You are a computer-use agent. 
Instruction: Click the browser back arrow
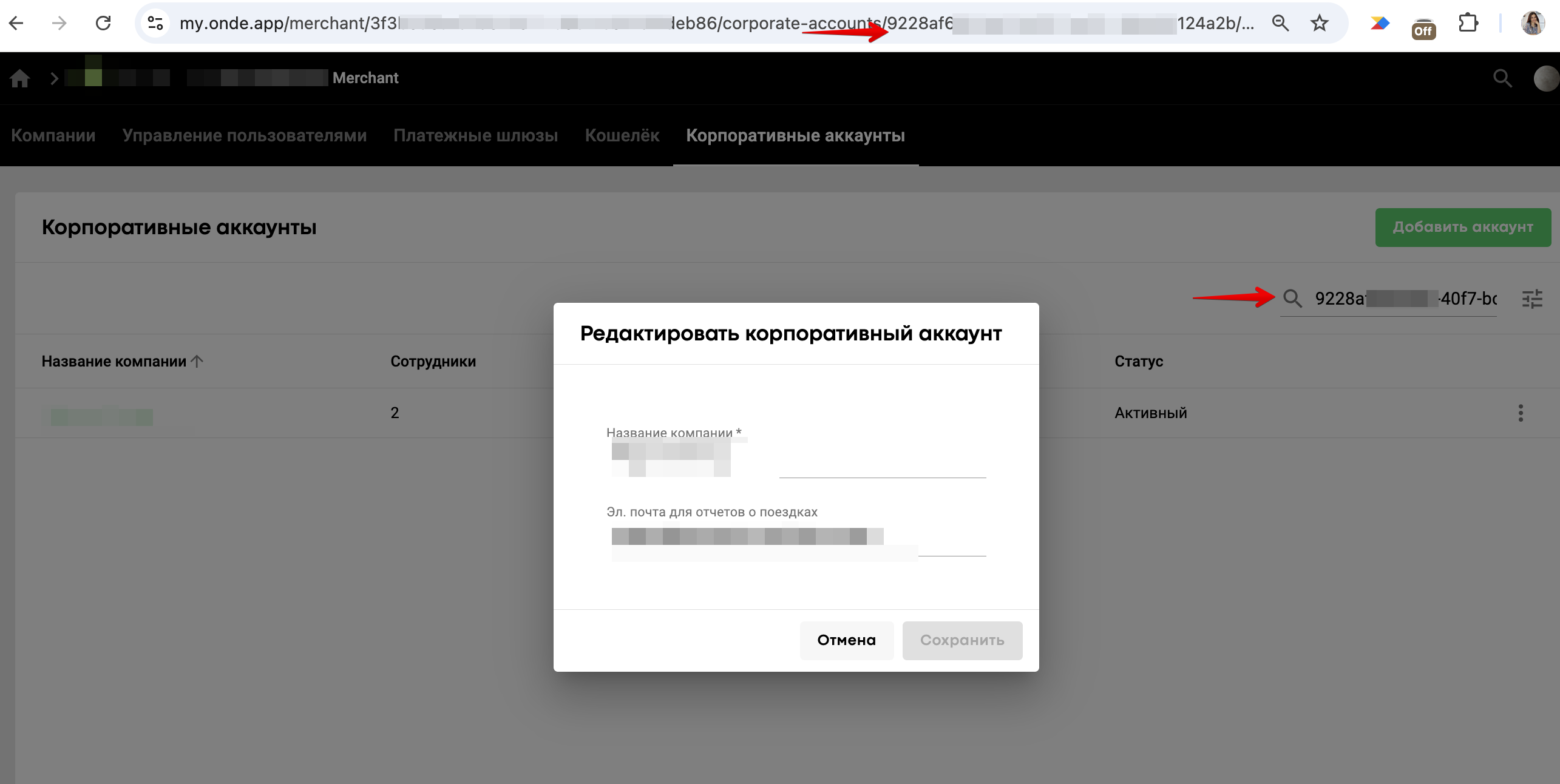pyautogui.click(x=16, y=23)
